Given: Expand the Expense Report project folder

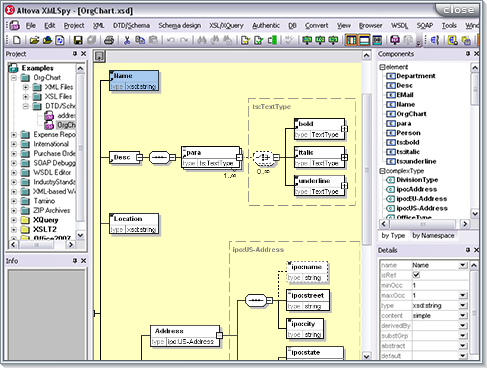Looking at the screenshot, I should [14, 135].
